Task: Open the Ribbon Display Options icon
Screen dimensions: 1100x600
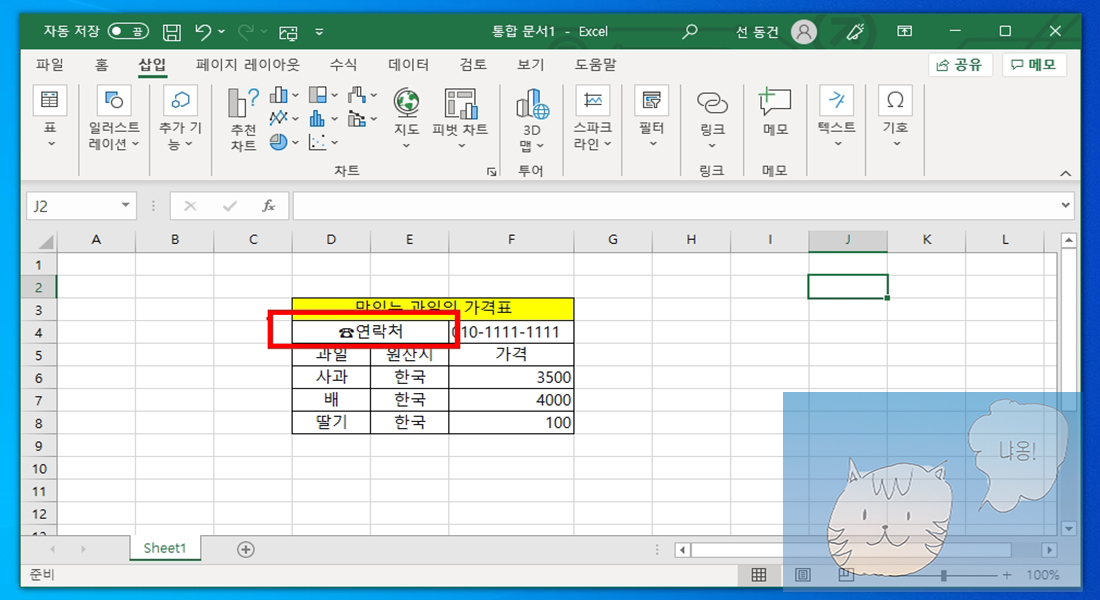Action: point(905,32)
